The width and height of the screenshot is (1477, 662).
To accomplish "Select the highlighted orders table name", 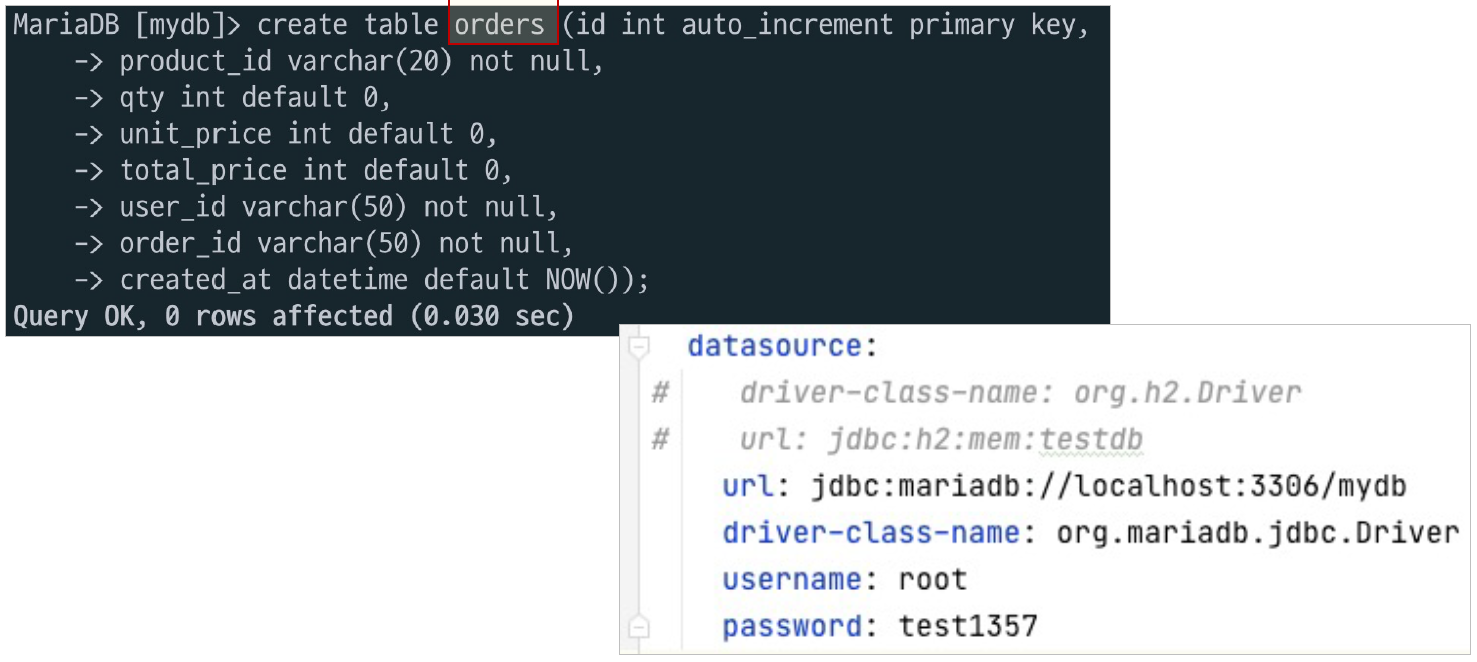I will 503,24.
